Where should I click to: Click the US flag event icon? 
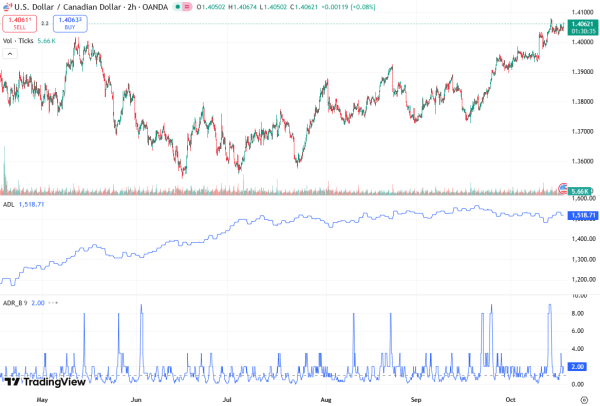pos(563,189)
